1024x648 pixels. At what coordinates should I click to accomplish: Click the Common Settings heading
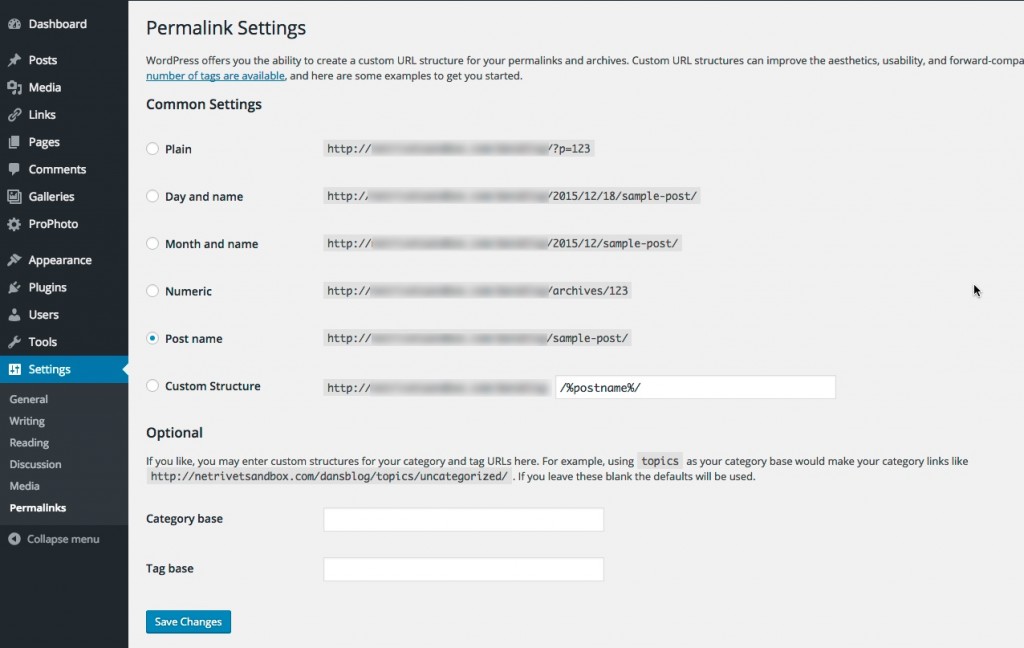[204, 105]
